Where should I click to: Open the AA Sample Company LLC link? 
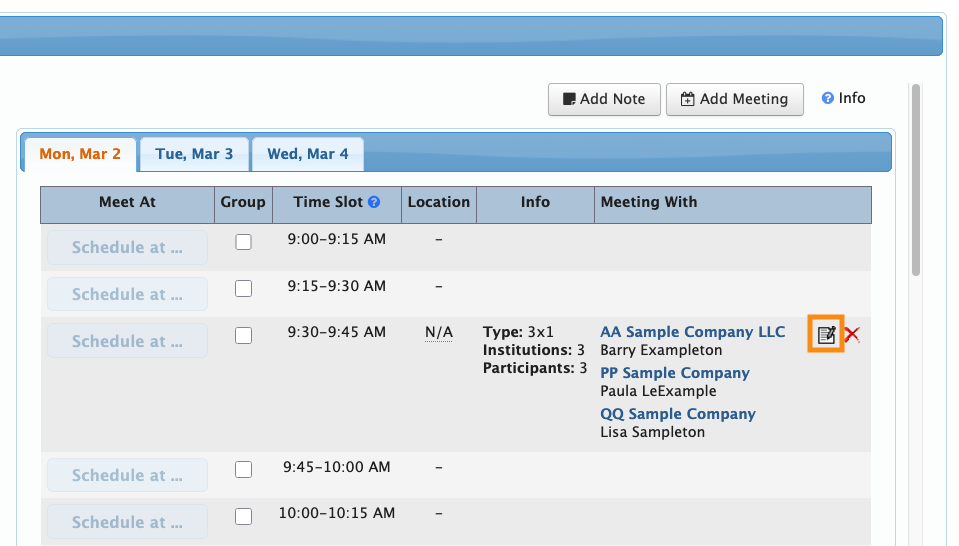click(692, 332)
